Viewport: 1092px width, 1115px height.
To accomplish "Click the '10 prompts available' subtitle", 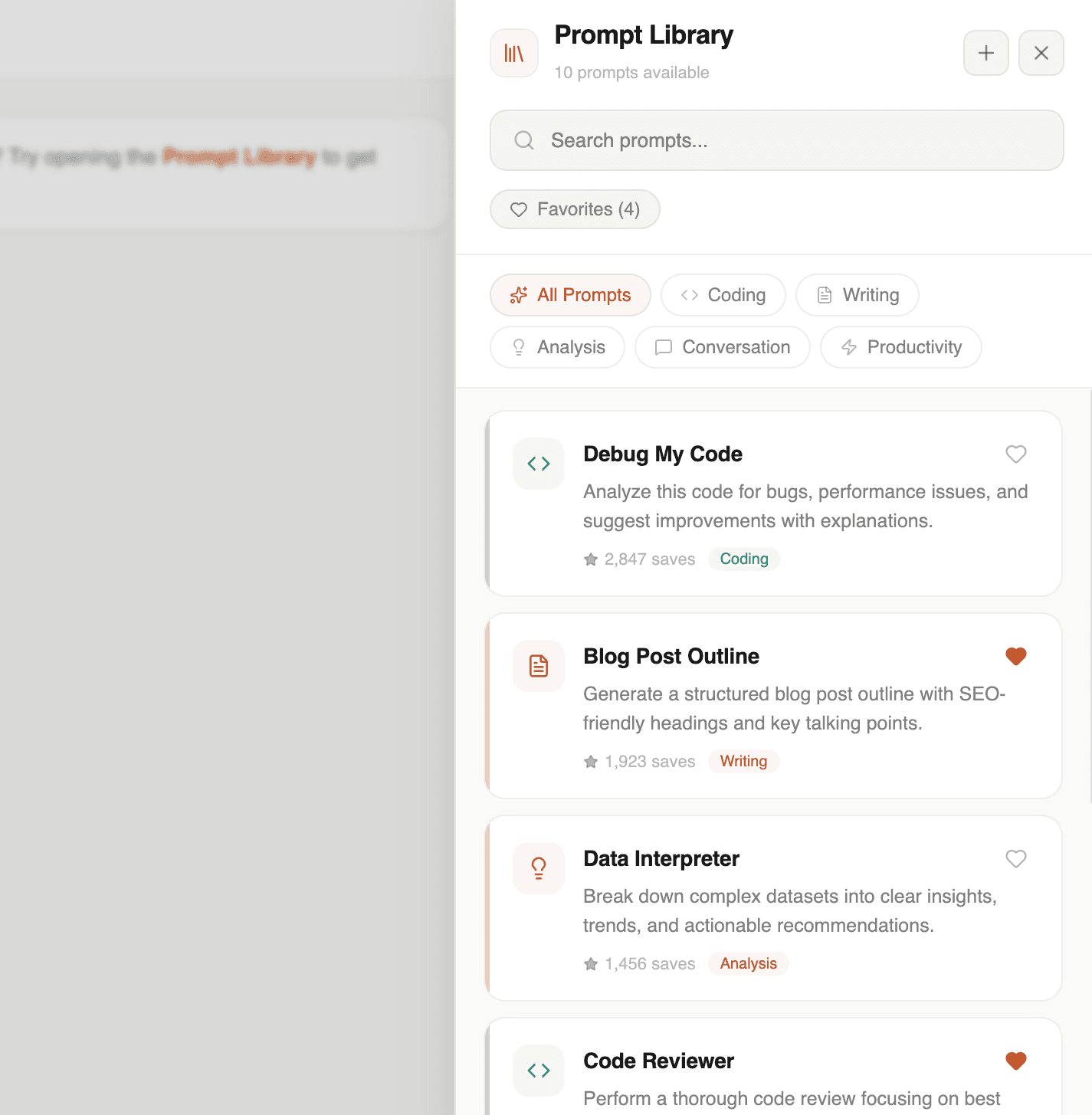I will click(632, 73).
